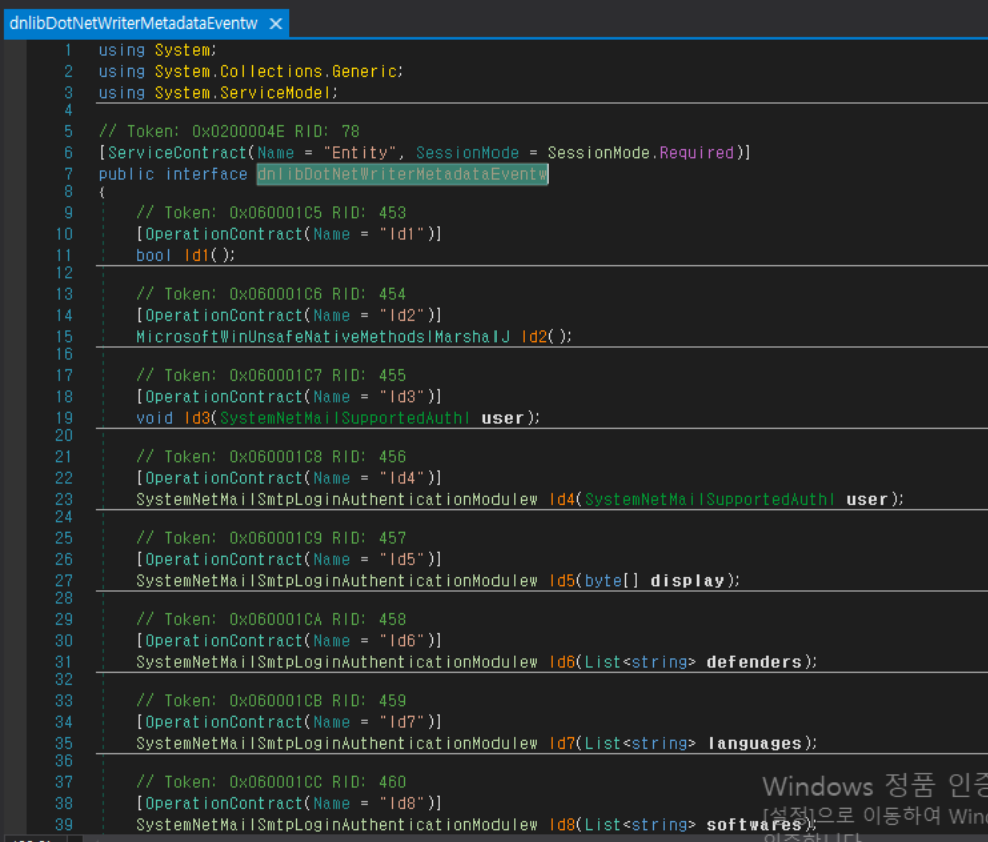Click the highlighted interface name dnlibDotNetWriterMetadataEventw
This screenshot has height=842, width=988.
403,174
